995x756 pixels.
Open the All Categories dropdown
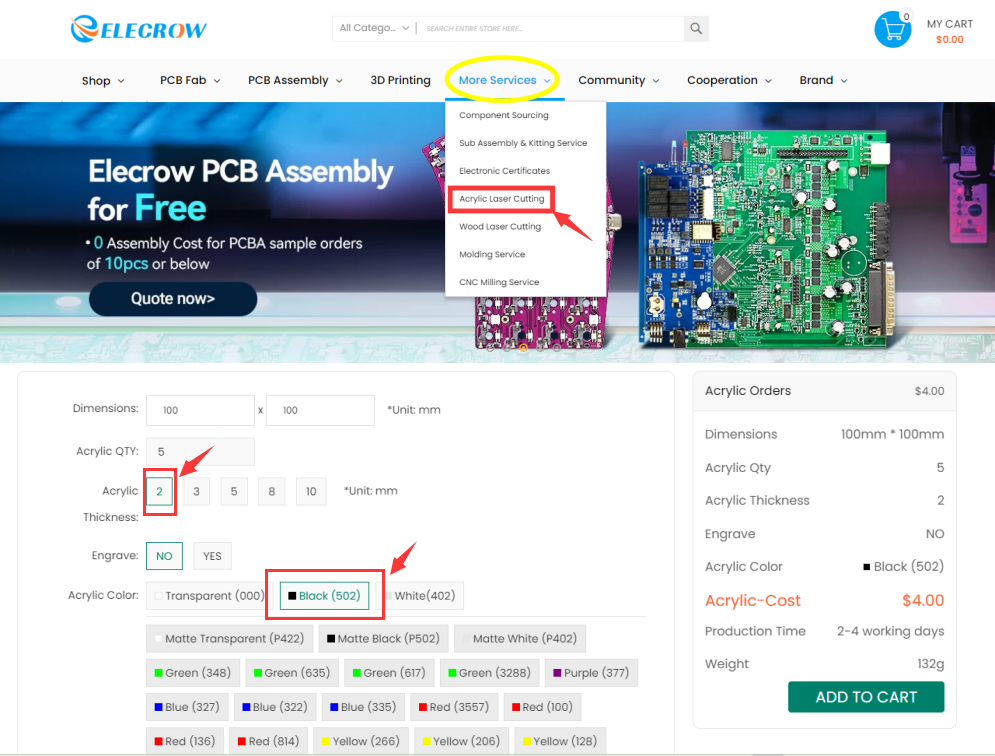click(374, 28)
